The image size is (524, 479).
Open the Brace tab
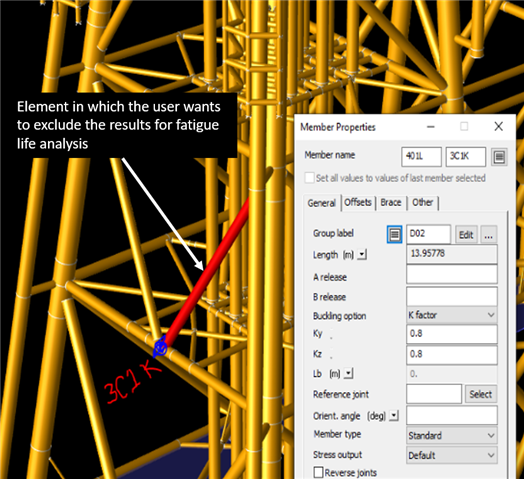(x=391, y=203)
